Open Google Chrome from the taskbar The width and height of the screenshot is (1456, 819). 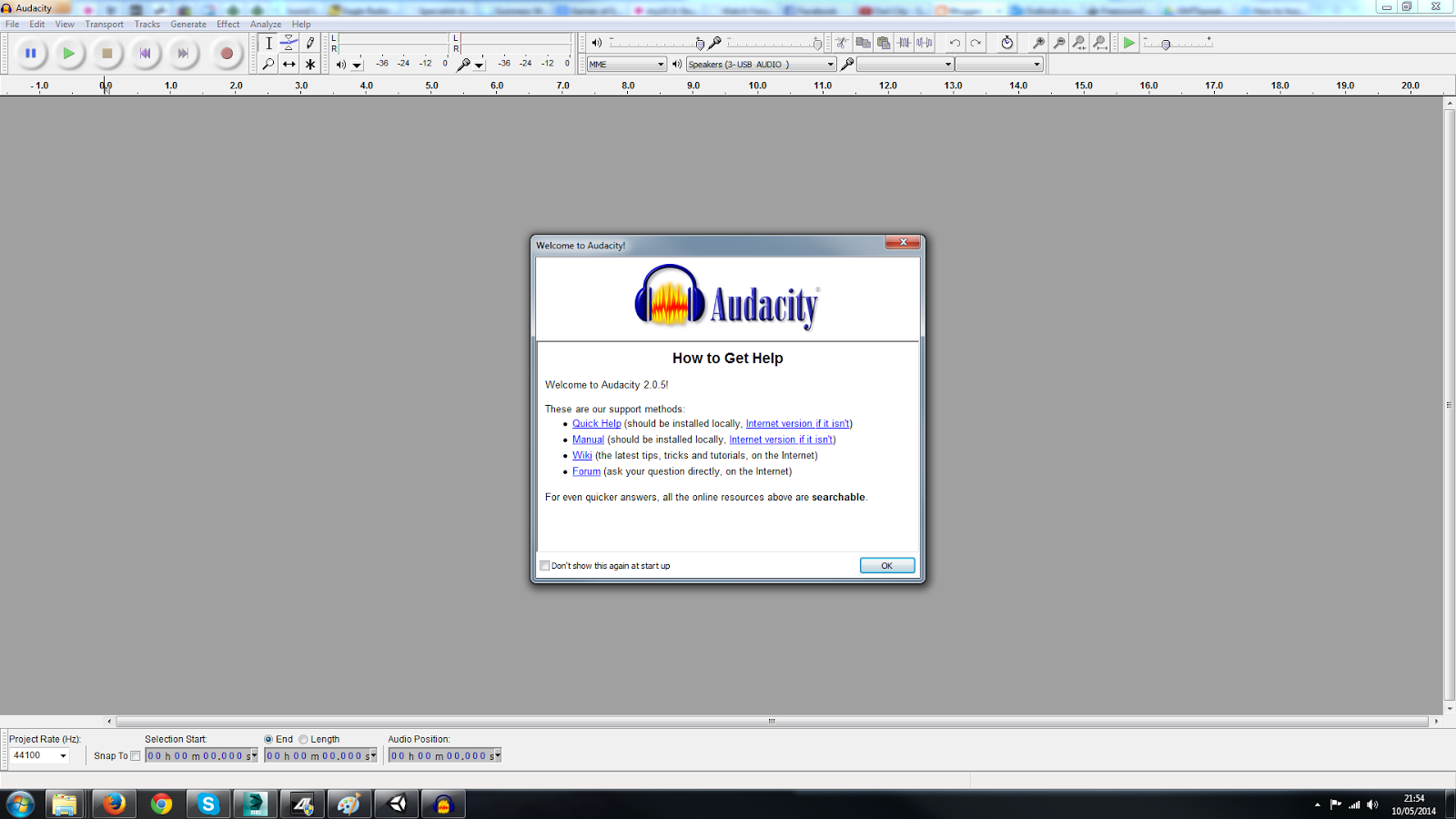(x=161, y=804)
